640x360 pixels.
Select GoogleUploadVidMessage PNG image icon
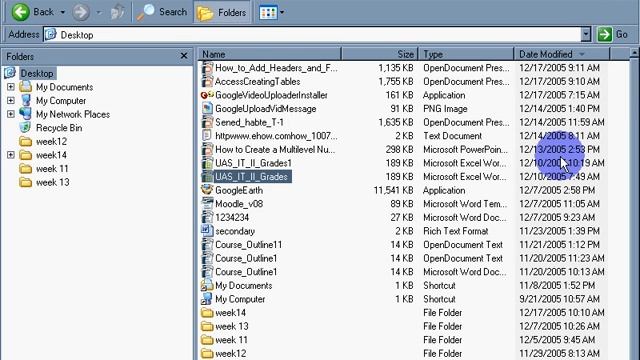[207, 109]
